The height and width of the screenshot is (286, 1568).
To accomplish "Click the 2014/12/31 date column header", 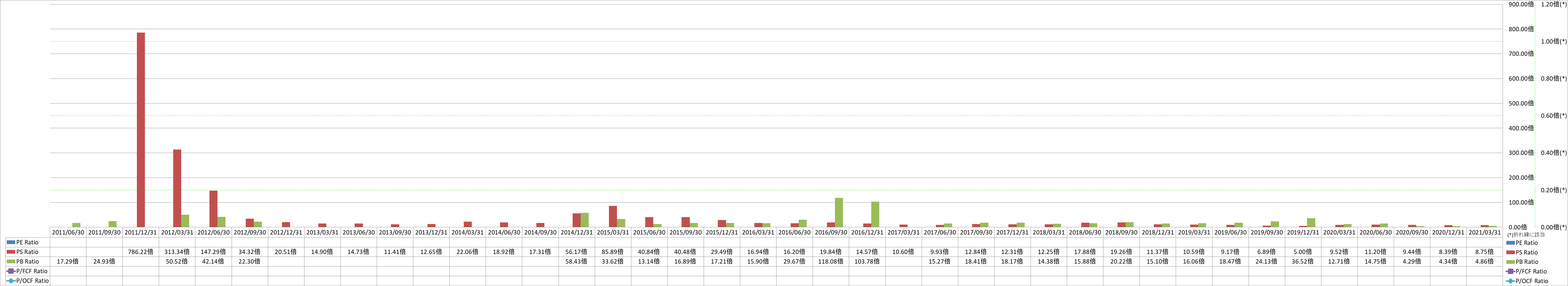I will pyautogui.click(x=576, y=232).
